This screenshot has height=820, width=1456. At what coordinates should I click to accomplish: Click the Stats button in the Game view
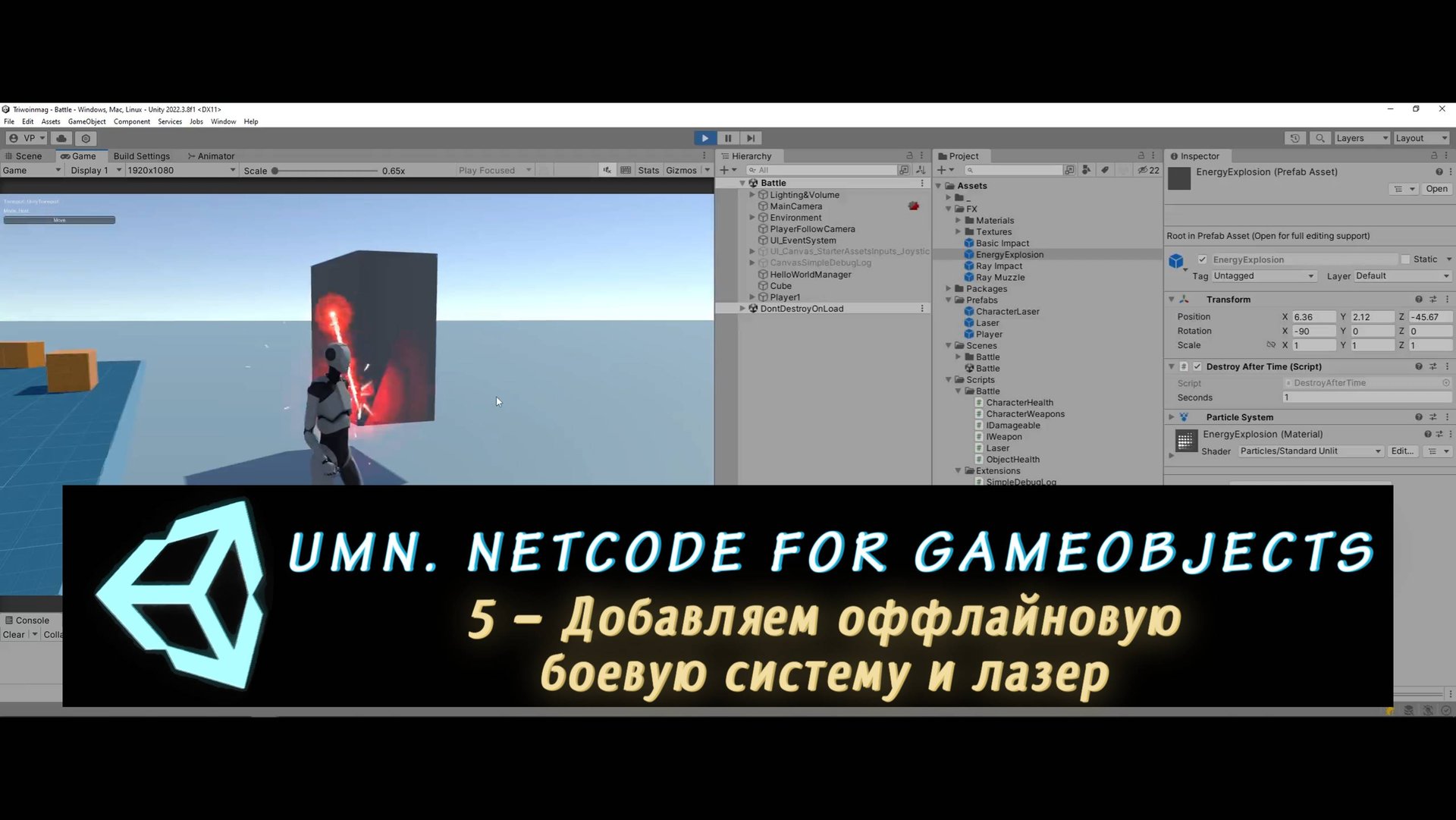point(648,170)
